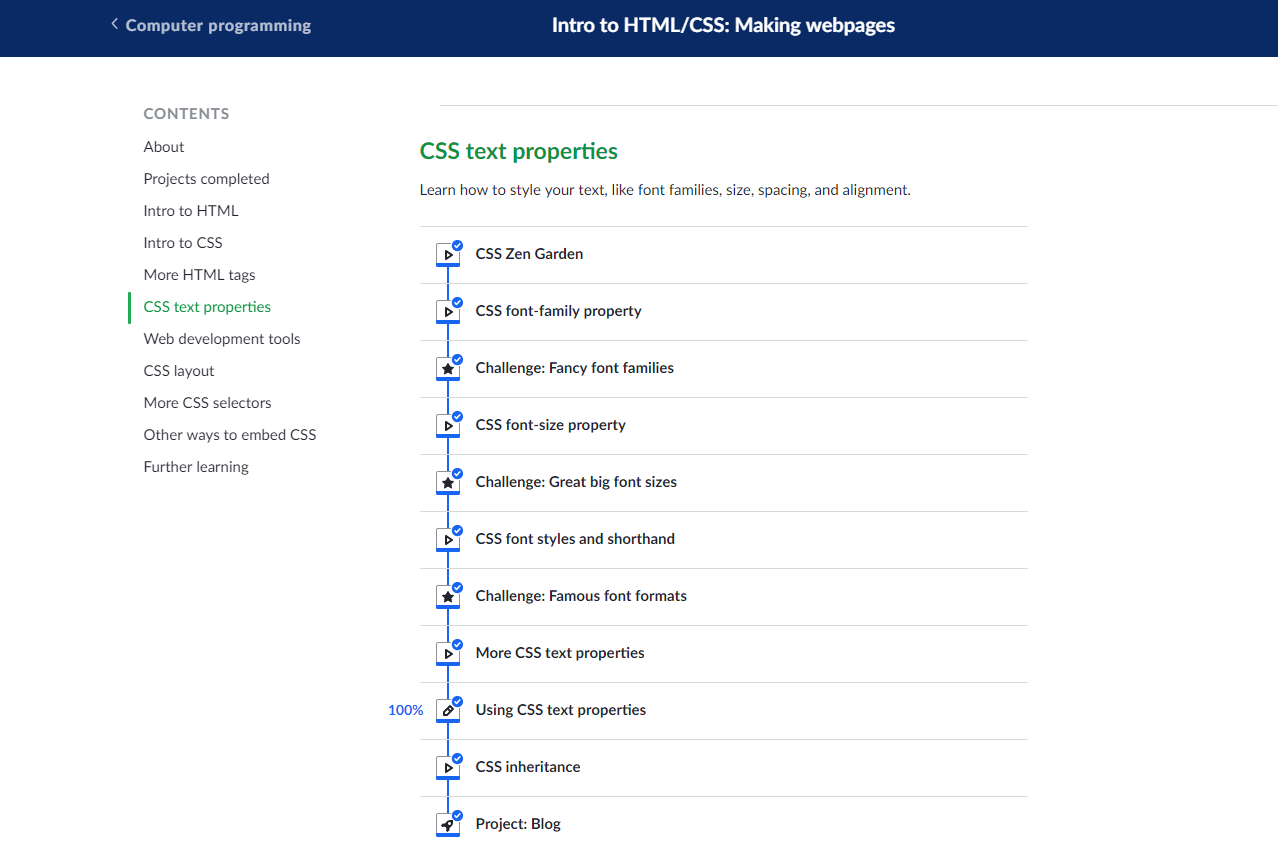Screen dimensions: 1278x852
Task: Select More CSS selectors in Contents
Action: tap(207, 403)
